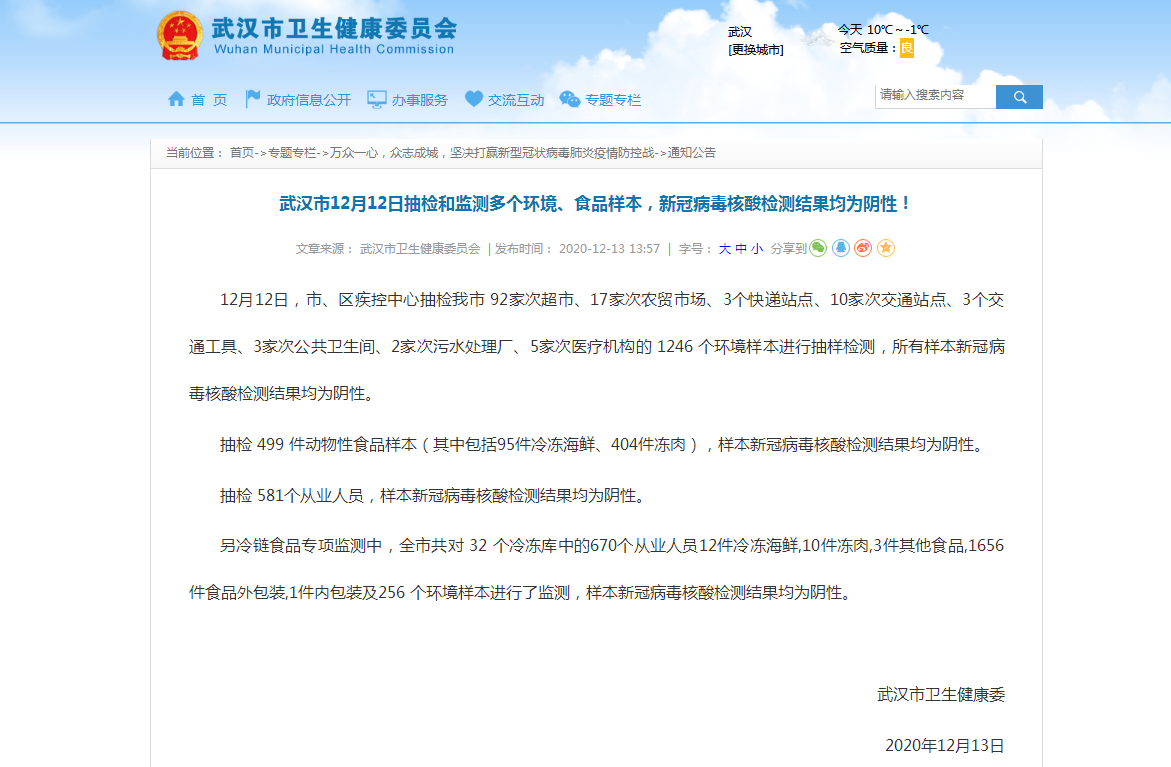Open the 交流互动 menu
Viewport: 1171px width, 767px height.
(x=516, y=100)
